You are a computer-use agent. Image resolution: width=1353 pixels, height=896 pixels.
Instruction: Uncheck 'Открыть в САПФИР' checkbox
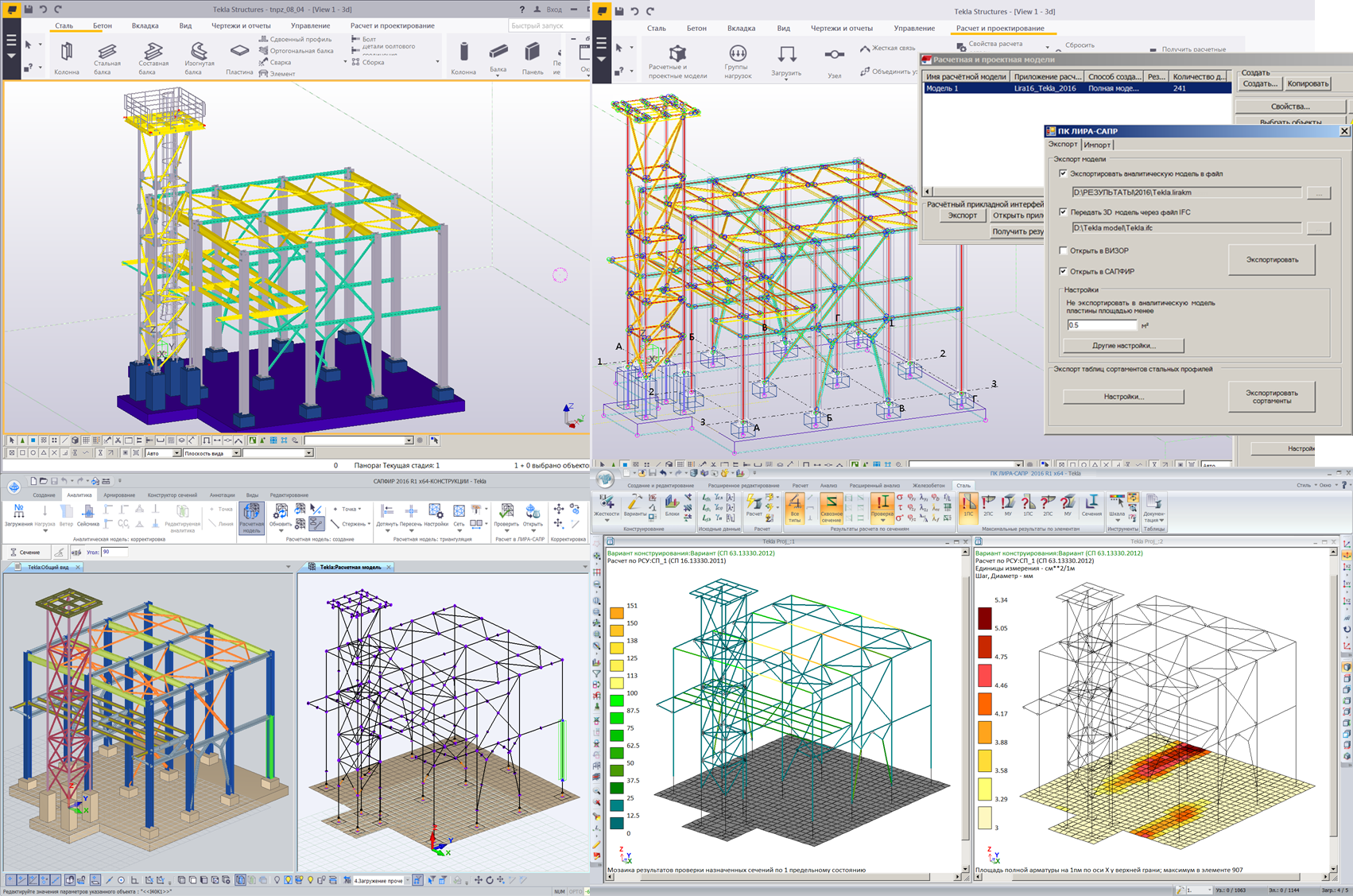click(x=1063, y=271)
